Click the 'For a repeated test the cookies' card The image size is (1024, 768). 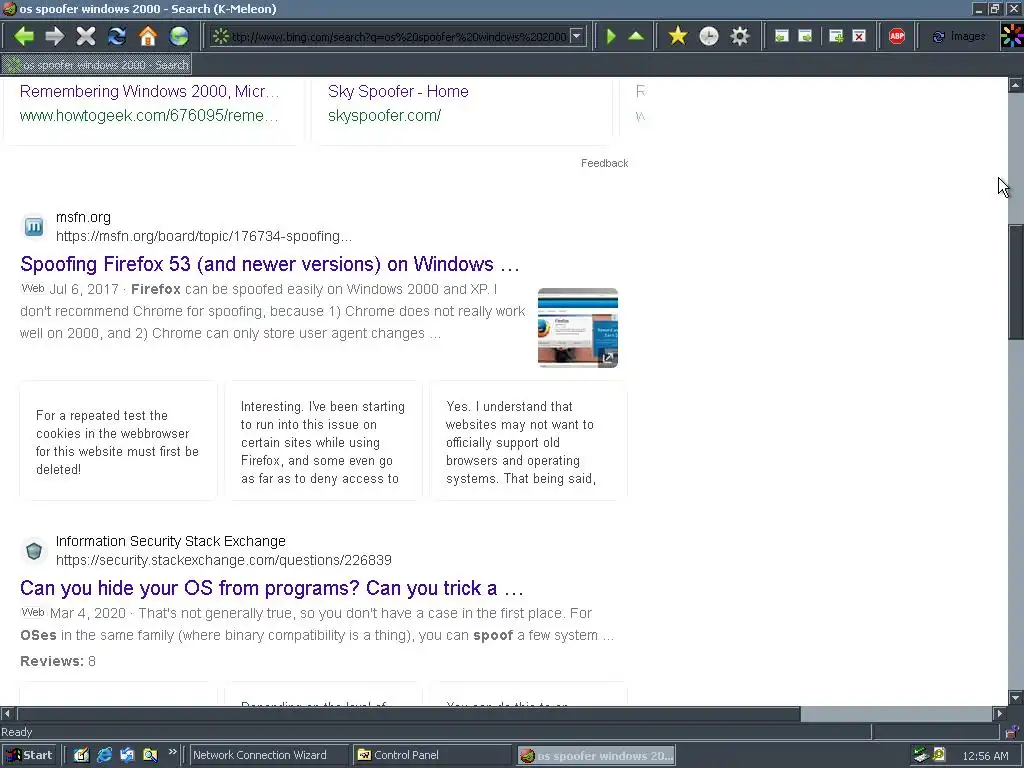pos(118,442)
